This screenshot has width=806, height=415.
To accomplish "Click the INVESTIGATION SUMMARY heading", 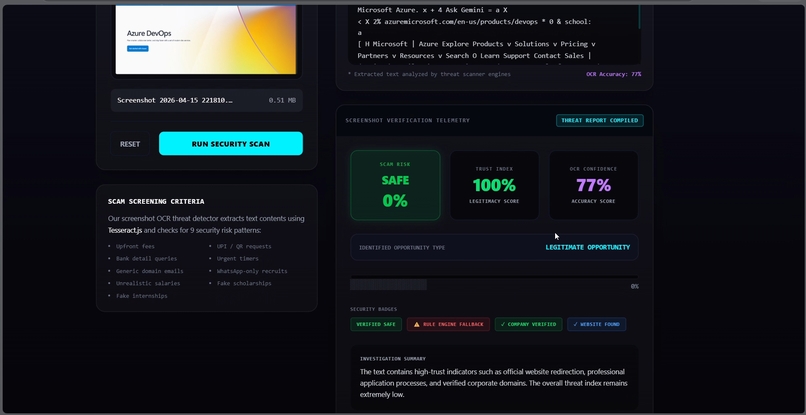I will click(393, 359).
